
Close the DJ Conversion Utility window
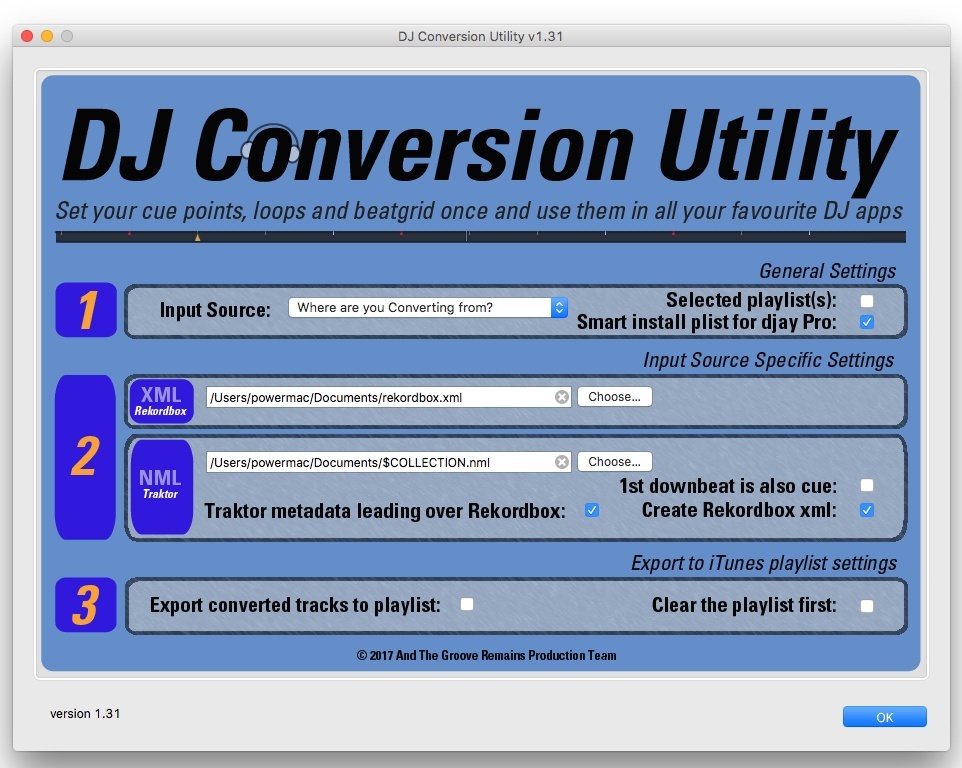(26, 36)
